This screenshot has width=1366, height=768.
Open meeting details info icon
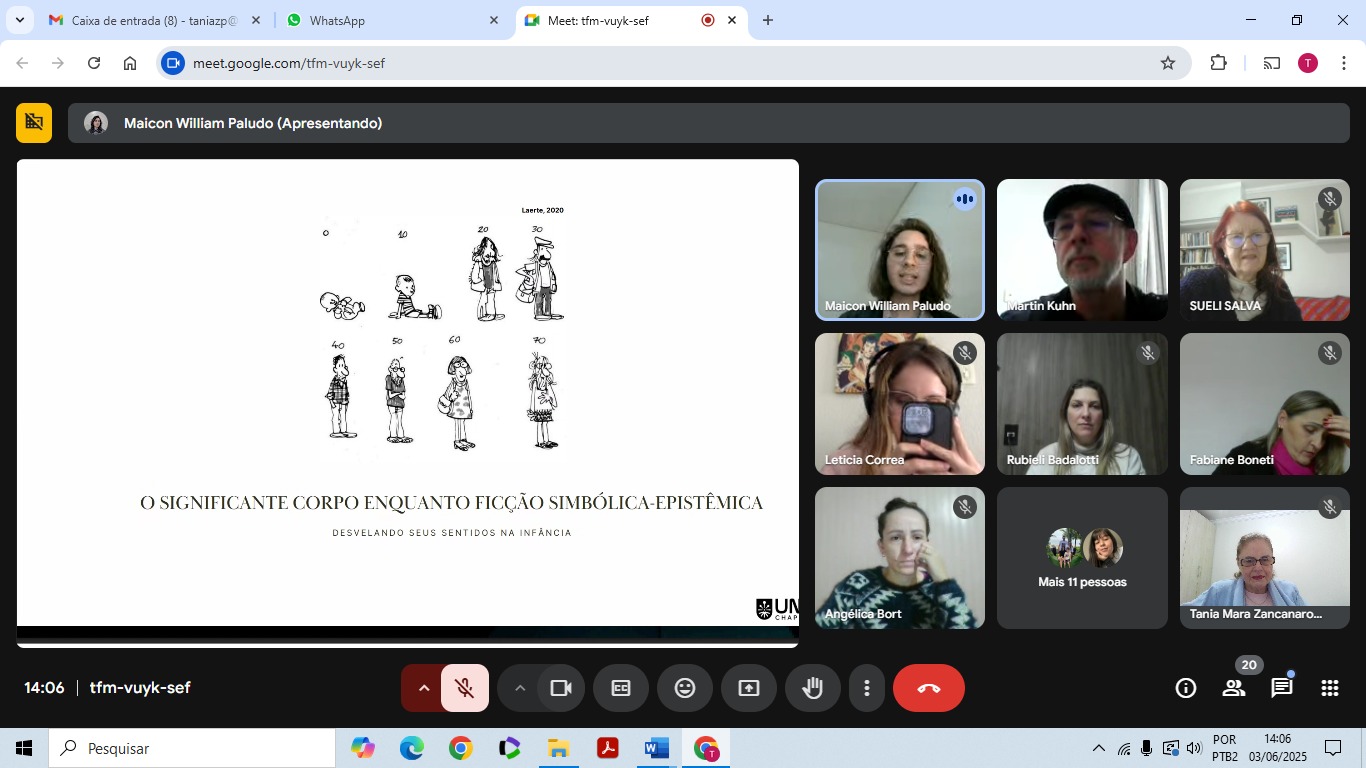coord(1186,688)
